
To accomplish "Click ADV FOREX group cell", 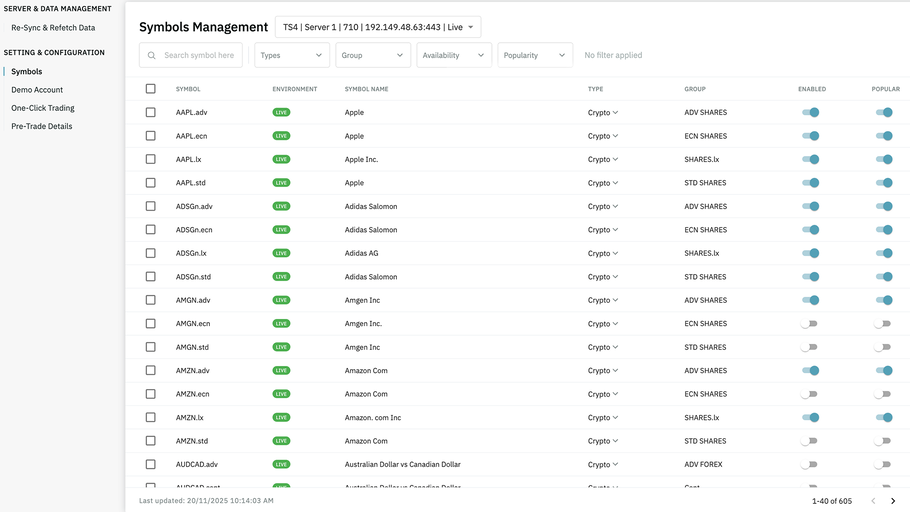I will point(703,464).
